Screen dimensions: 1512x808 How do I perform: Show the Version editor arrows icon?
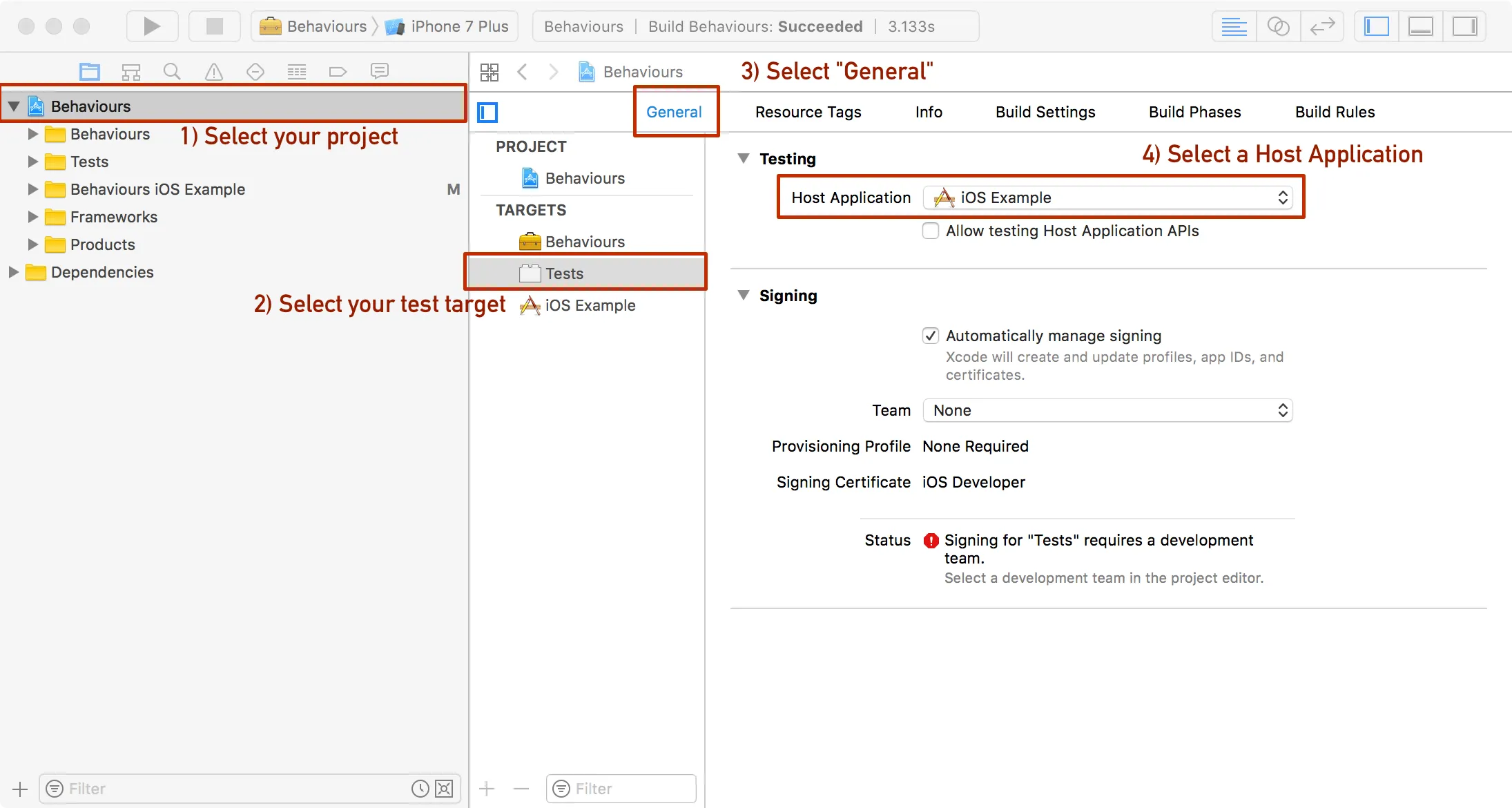pos(1322,26)
